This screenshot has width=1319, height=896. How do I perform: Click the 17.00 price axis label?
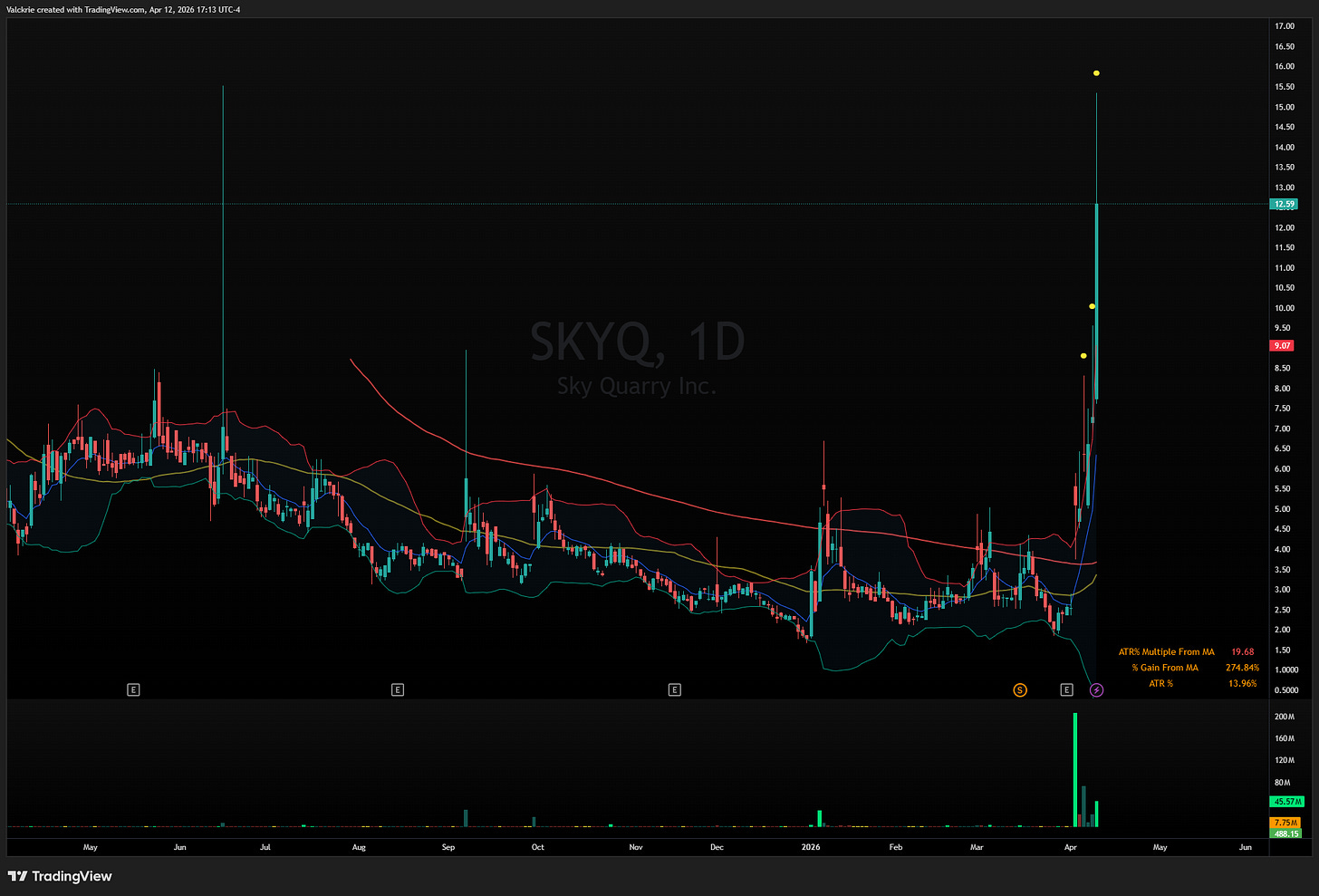point(1285,26)
